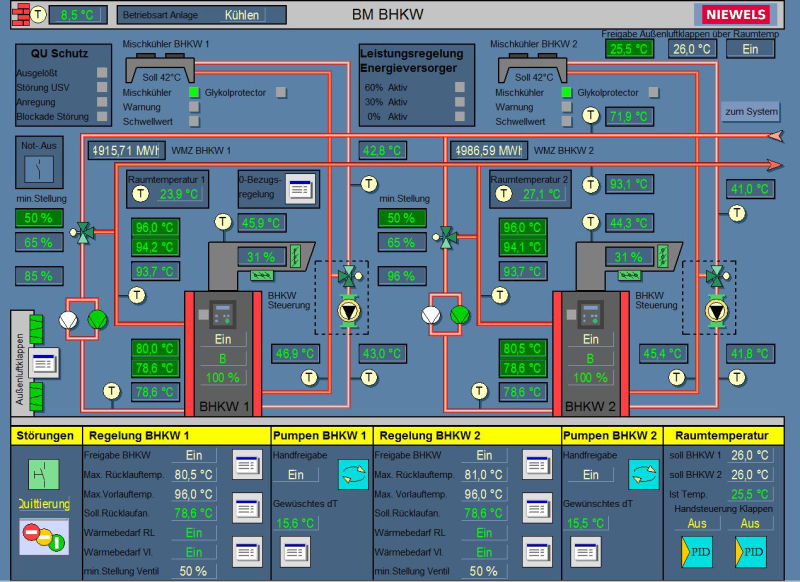
Task: Click the zum System button
Action: pyautogui.click(x=750, y=111)
